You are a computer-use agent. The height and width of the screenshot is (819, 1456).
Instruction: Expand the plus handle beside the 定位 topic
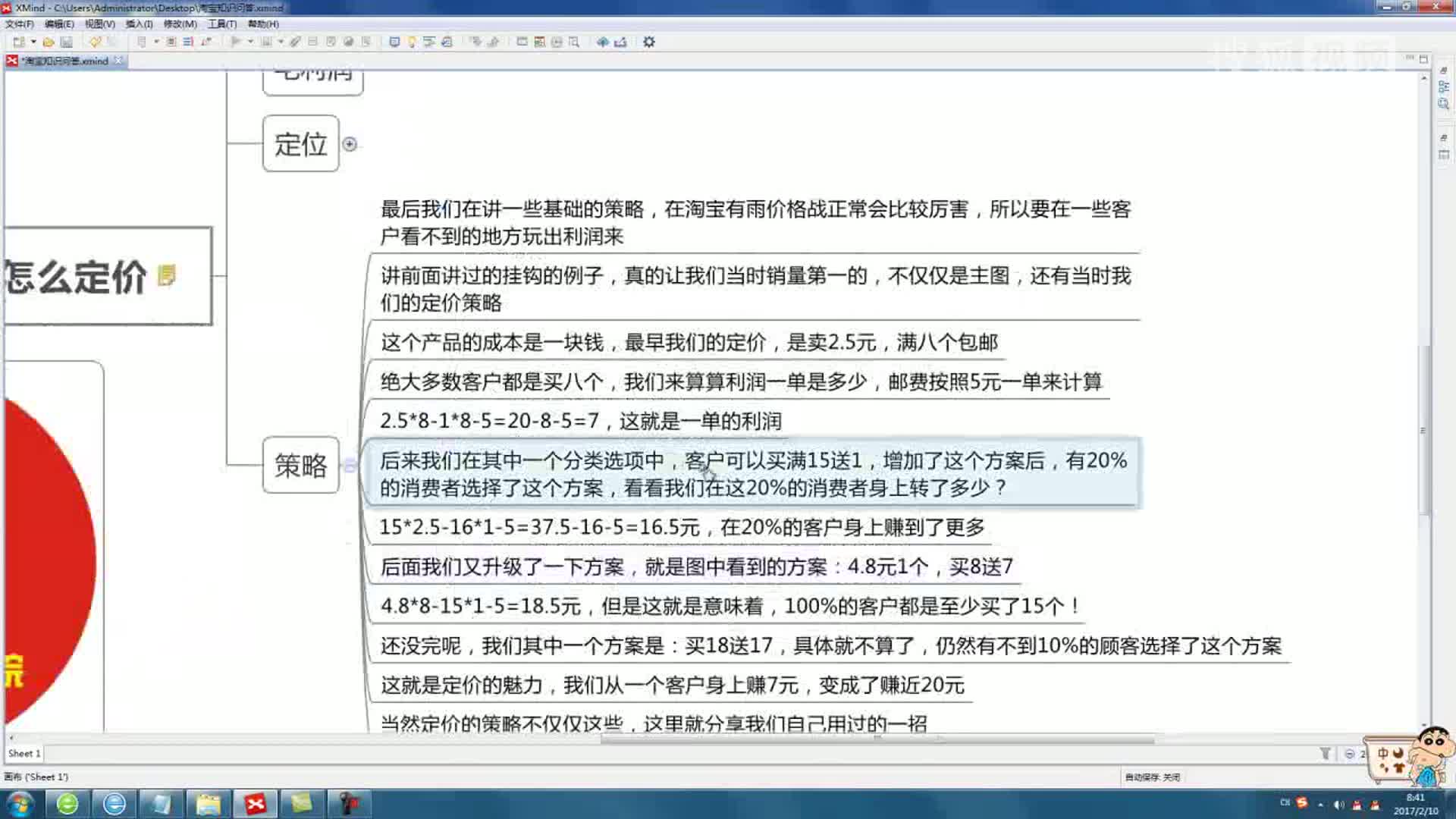pos(350,145)
